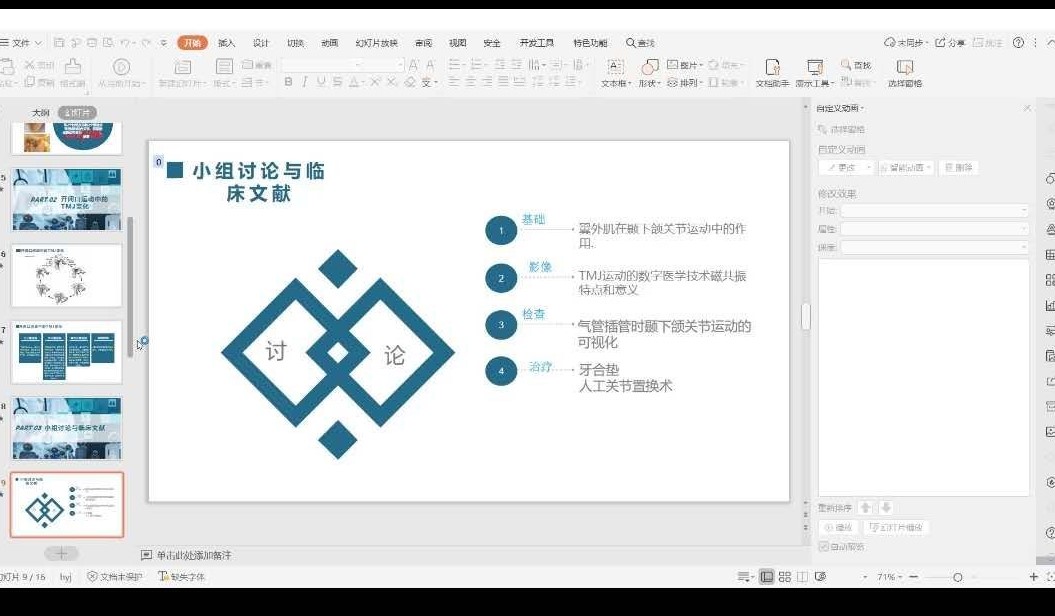Open the Insert (插入) ribbon tab
The image size is (1055, 616).
click(226, 43)
